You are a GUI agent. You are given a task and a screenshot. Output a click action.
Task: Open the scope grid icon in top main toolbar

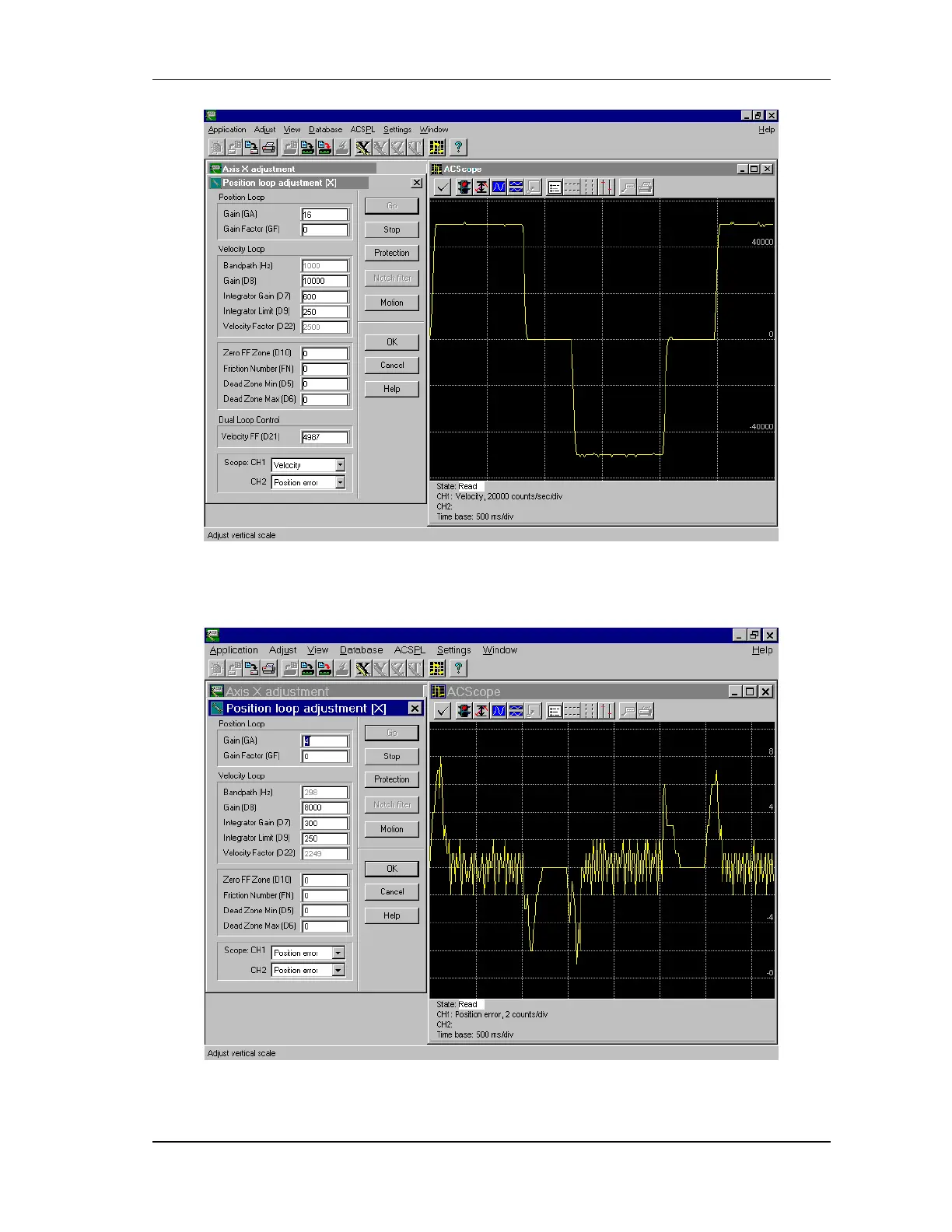[437, 147]
